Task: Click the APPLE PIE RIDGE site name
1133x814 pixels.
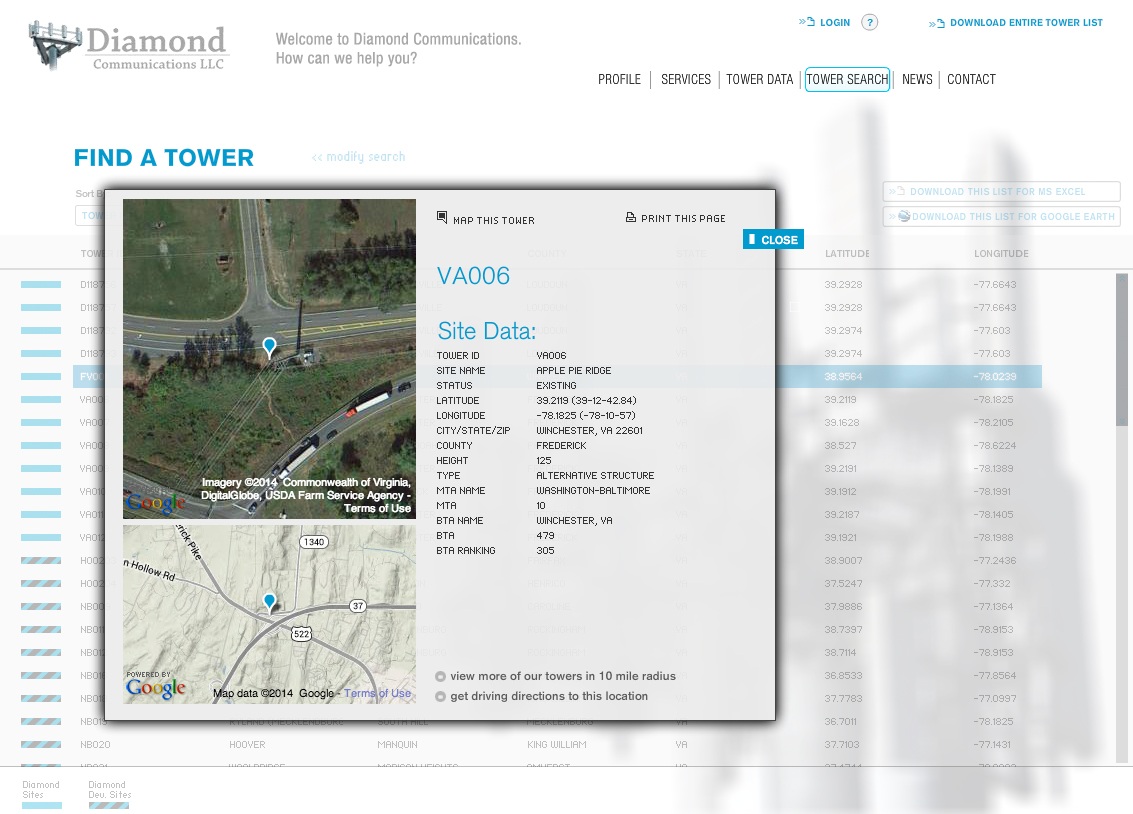Action: (574, 371)
